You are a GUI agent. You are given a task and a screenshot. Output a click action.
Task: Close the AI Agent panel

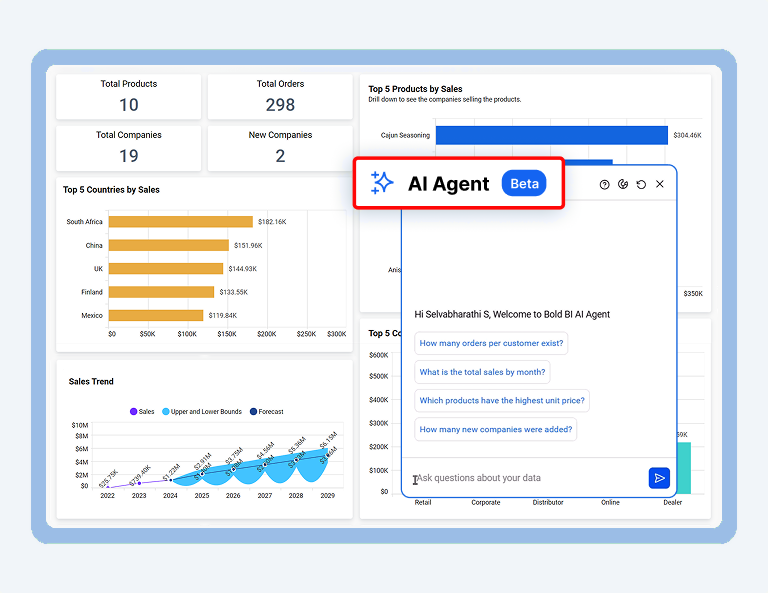(660, 184)
